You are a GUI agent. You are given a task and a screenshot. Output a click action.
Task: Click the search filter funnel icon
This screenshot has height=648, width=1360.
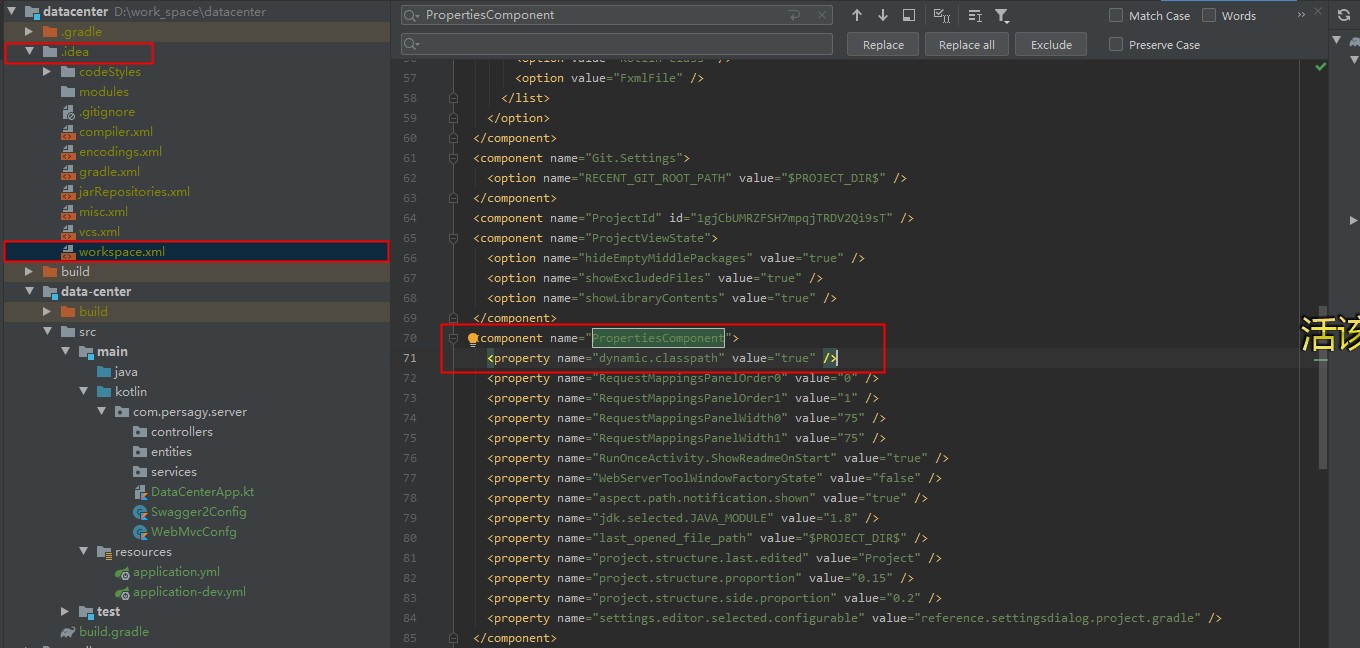tap(1002, 15)
